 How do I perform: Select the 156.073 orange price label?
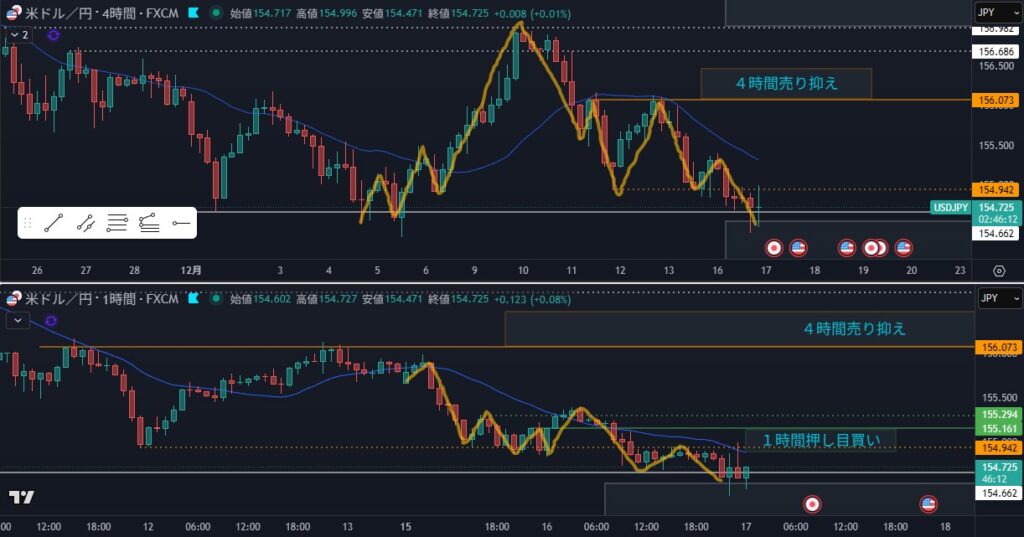pos(997,100)
